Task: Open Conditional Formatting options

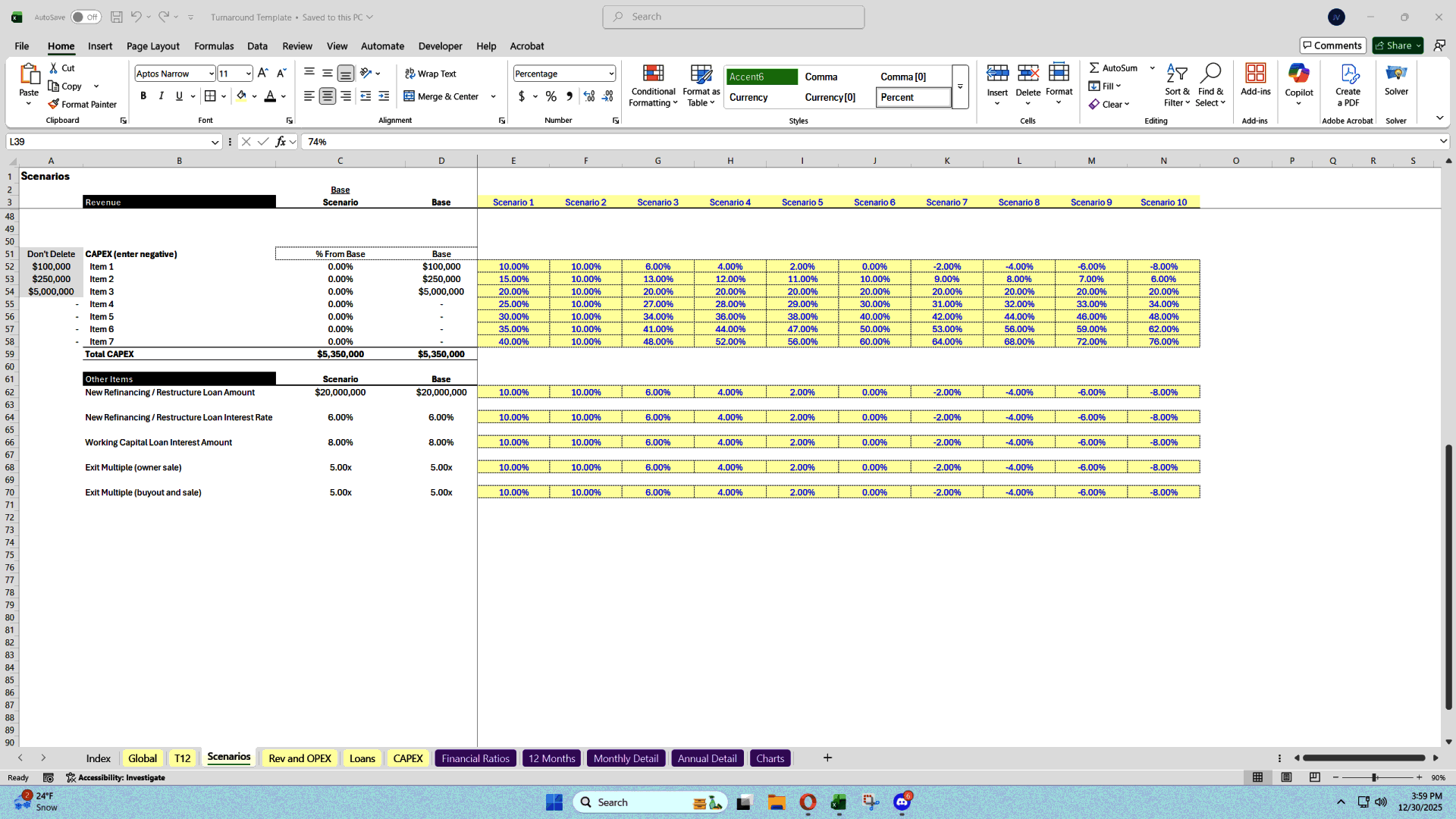Action: pyautogui.click(x=653, y=85)
